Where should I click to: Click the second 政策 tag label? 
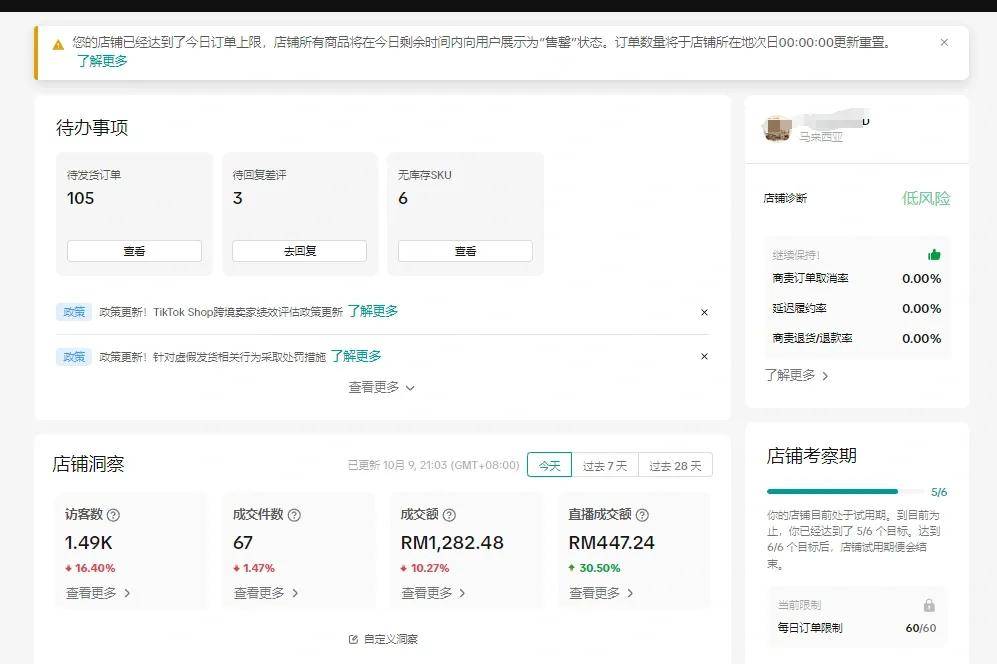point(74,357)
